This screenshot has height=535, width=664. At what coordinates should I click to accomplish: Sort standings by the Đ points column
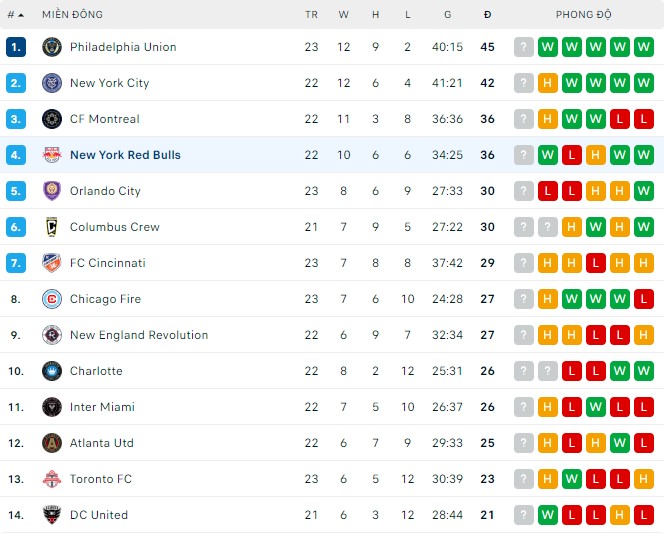pos(487,15)
